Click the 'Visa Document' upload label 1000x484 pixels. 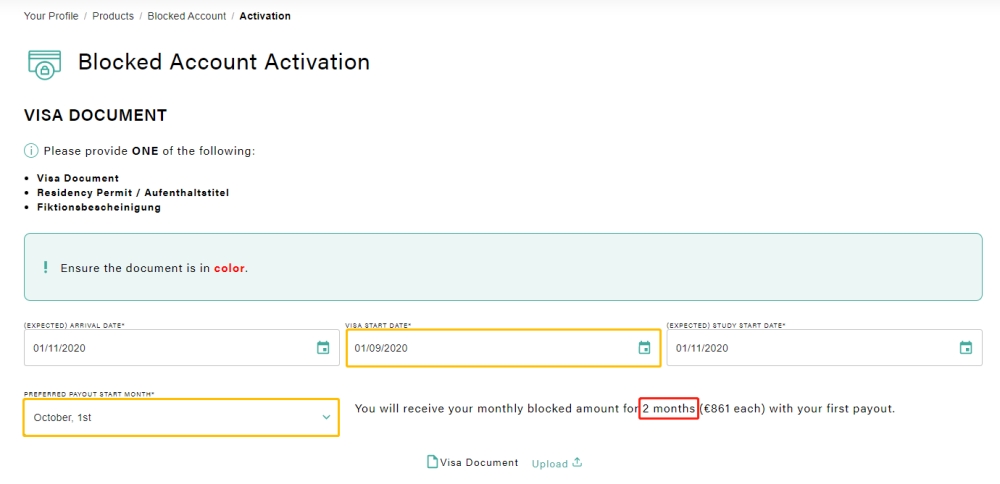479,462
